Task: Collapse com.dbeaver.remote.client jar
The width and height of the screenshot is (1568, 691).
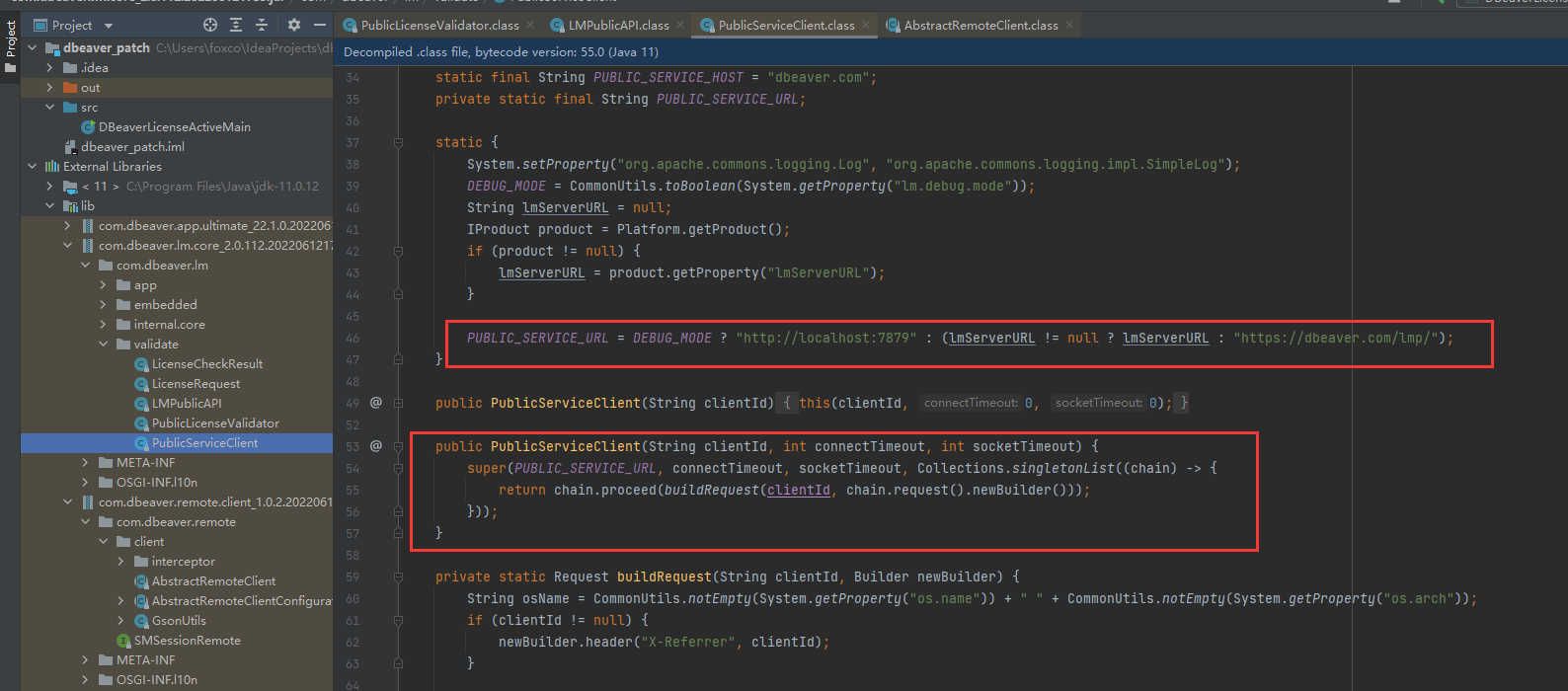Action: [67, 501]
